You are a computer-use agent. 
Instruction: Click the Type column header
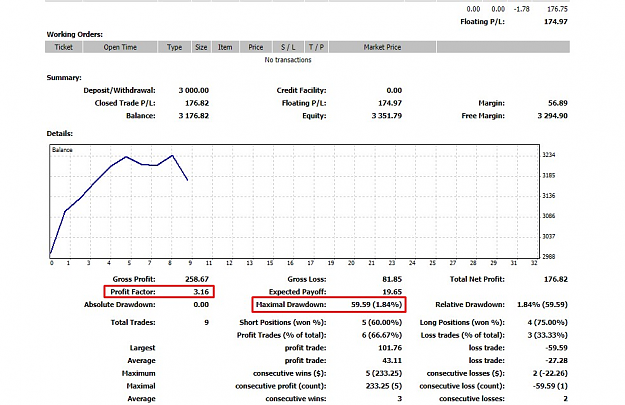175,47
